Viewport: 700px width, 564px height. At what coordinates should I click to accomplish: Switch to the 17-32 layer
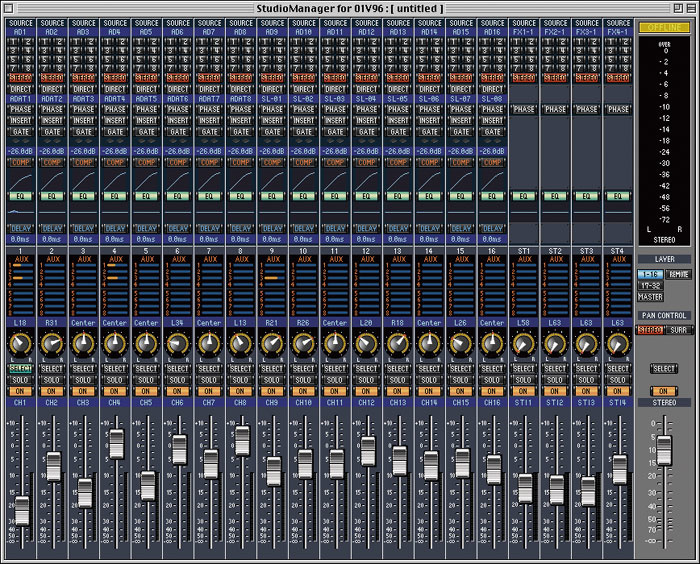coord(650,285)
